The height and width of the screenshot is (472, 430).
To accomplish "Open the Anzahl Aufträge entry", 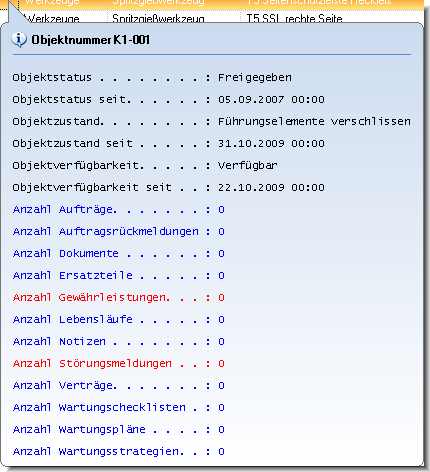I will point(119,210).
